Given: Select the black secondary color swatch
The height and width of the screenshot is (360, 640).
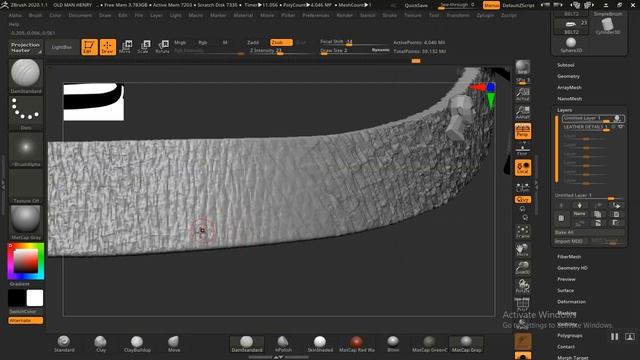Looking at the screenshot, I should [x=17, y=298].
